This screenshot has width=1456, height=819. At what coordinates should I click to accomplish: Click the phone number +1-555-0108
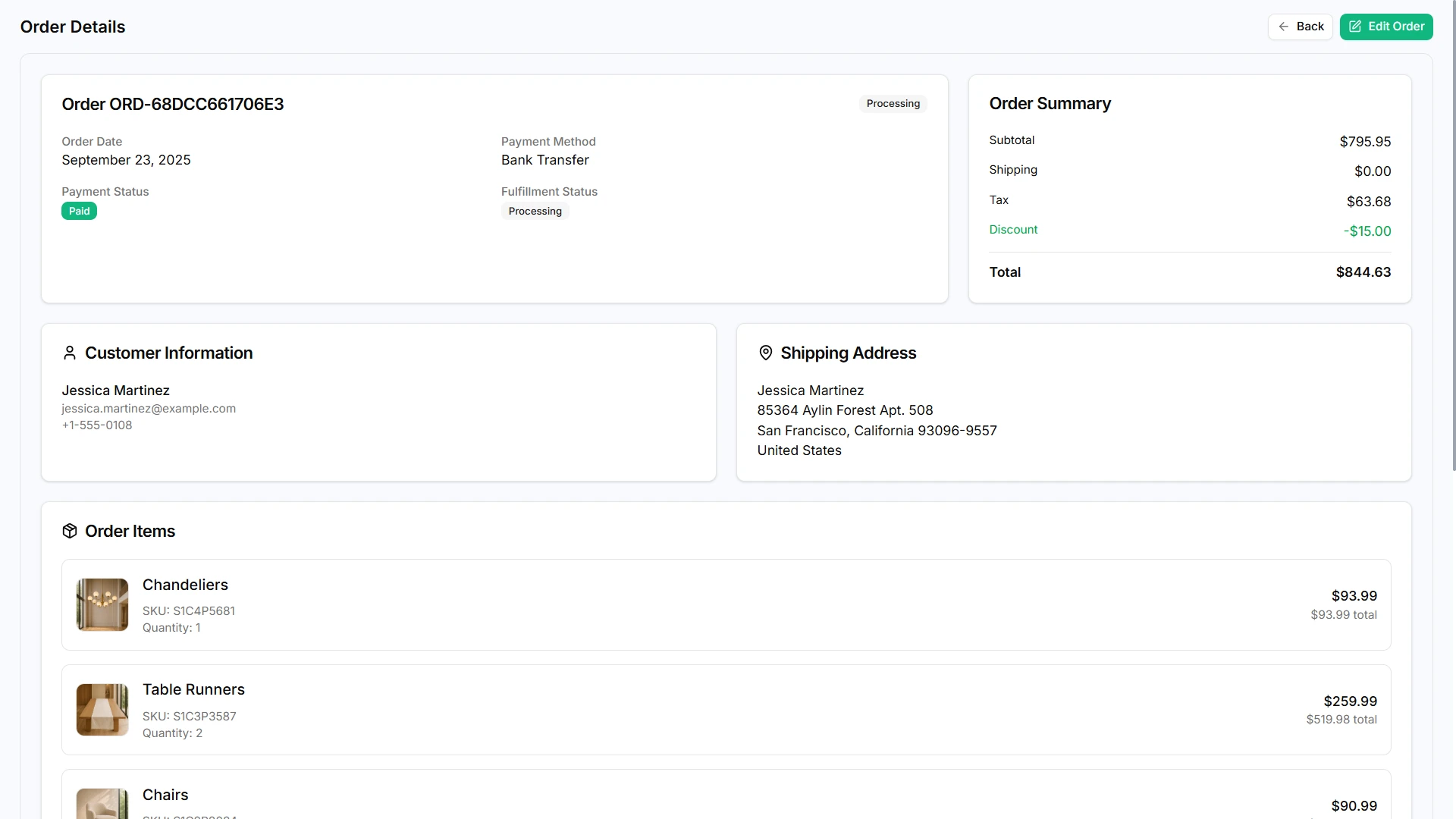click(x=97, y=425)
